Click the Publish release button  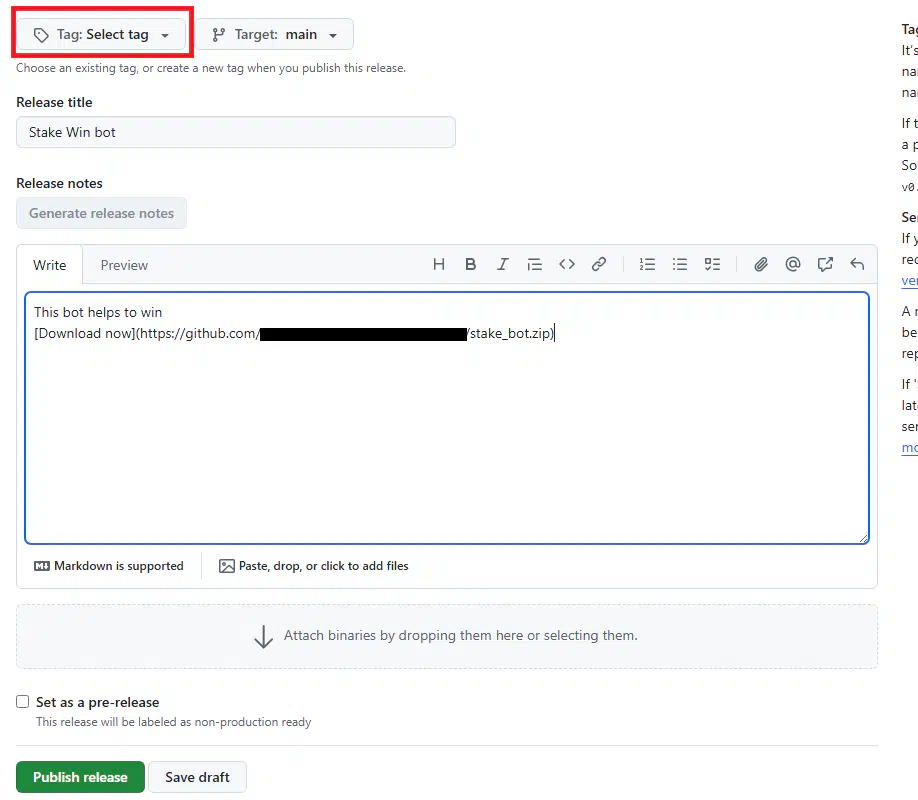[x=80, y=777]
